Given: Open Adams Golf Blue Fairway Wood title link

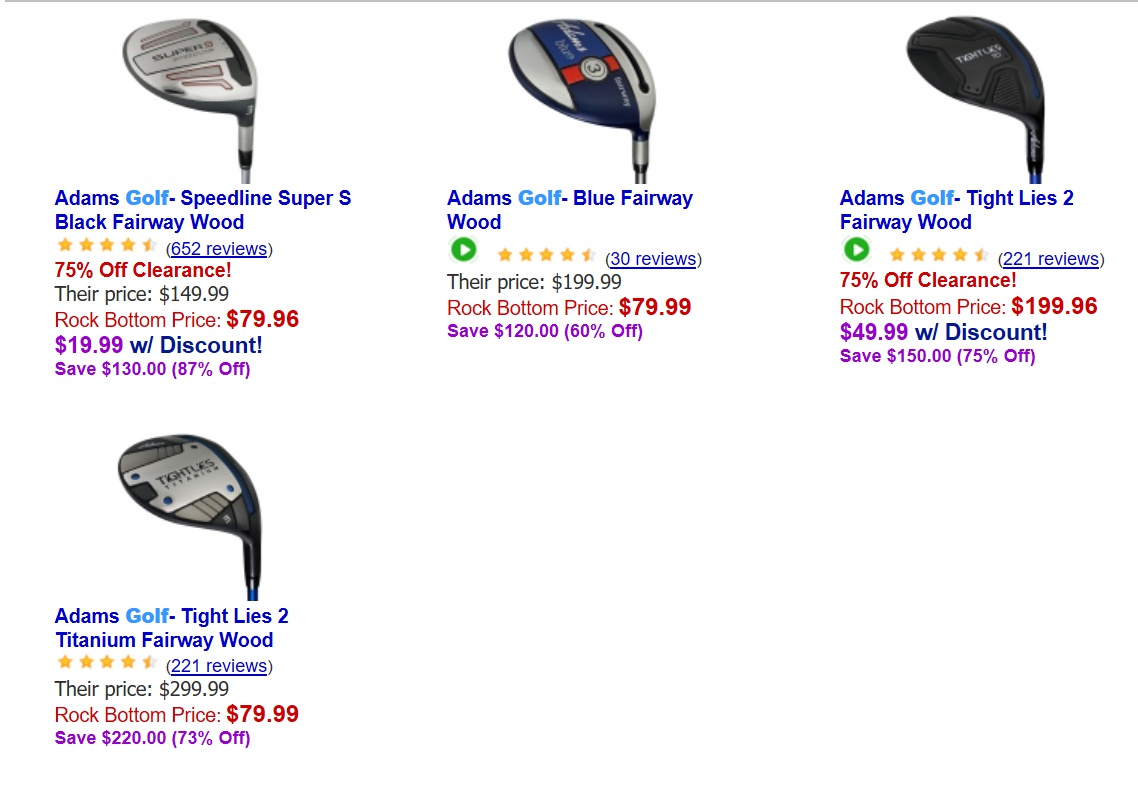Looking at the screenshot, I should (x=569, y=210).
